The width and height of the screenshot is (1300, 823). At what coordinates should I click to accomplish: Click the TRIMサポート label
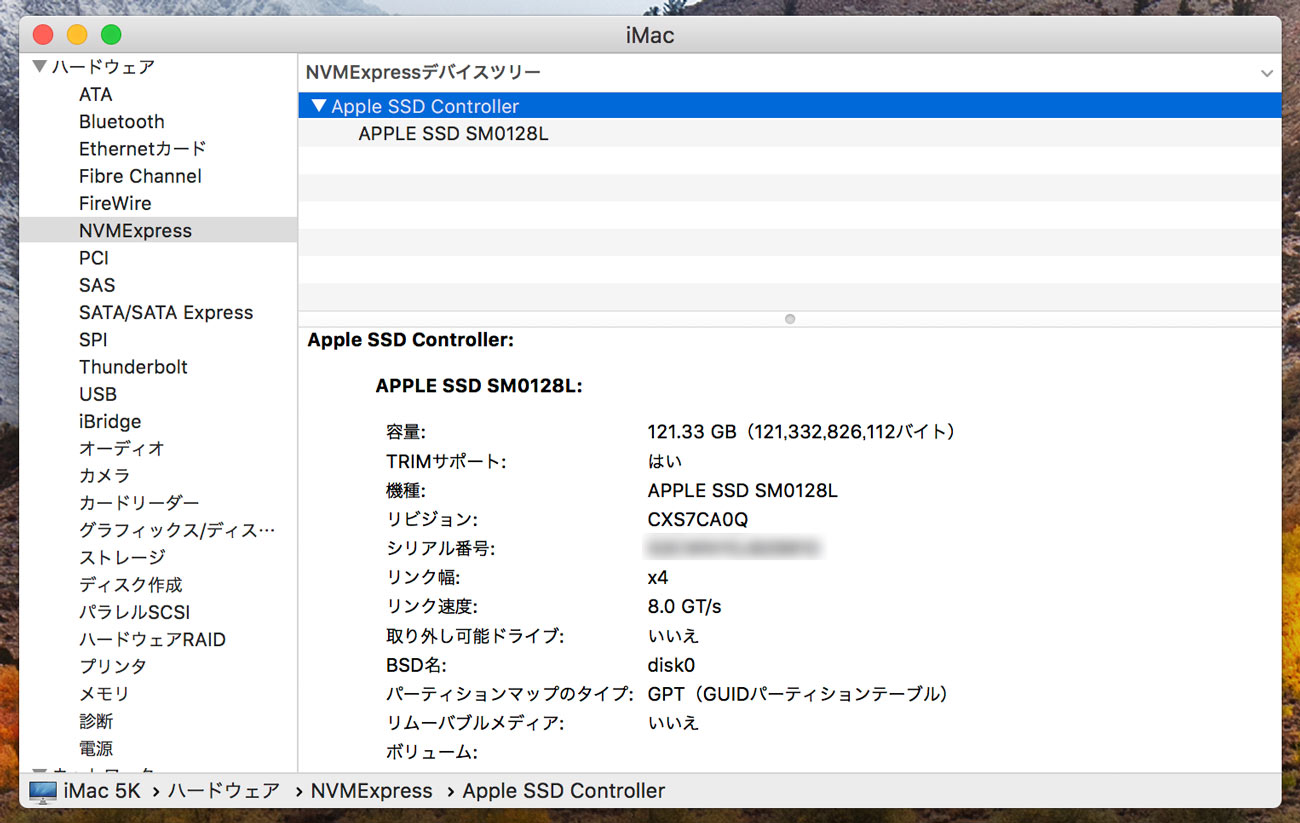pos(446,462)
